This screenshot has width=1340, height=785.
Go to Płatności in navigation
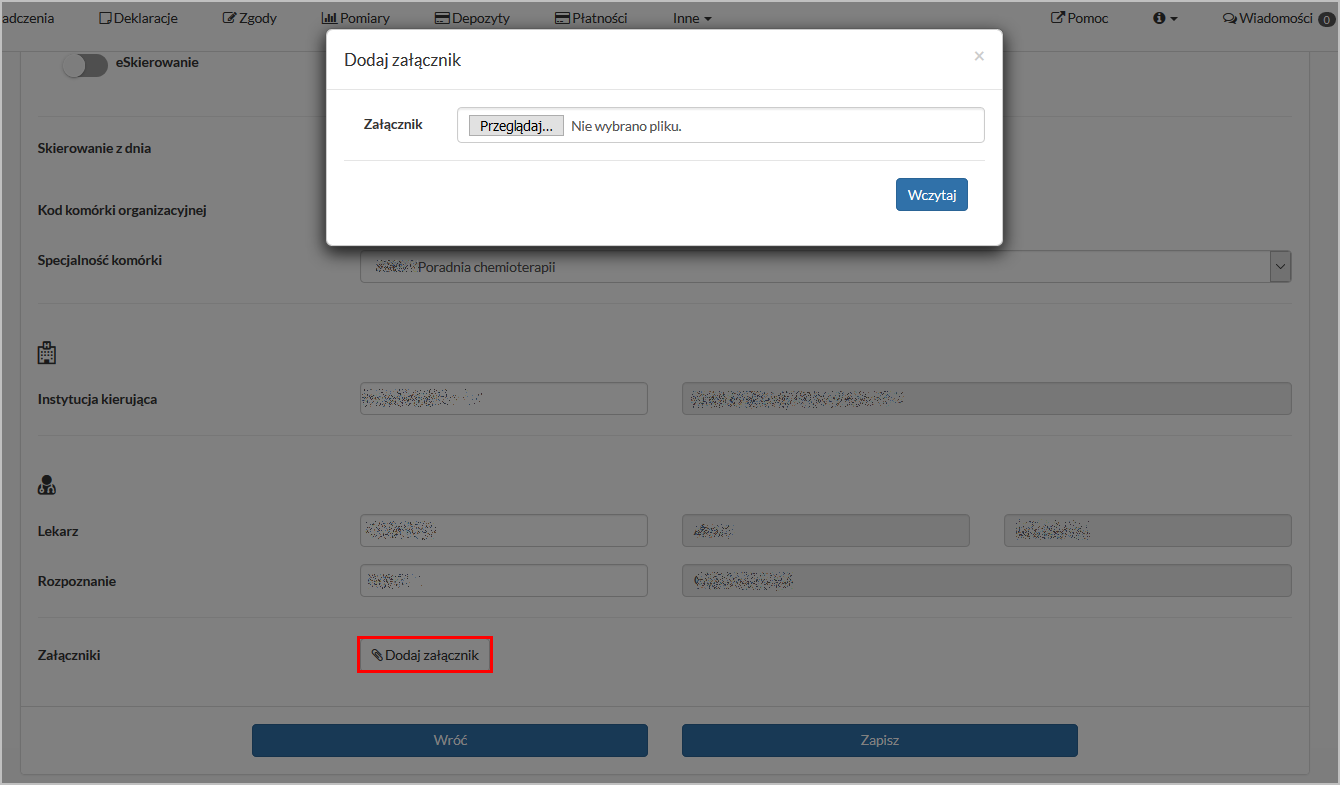(x=591, y=18)
